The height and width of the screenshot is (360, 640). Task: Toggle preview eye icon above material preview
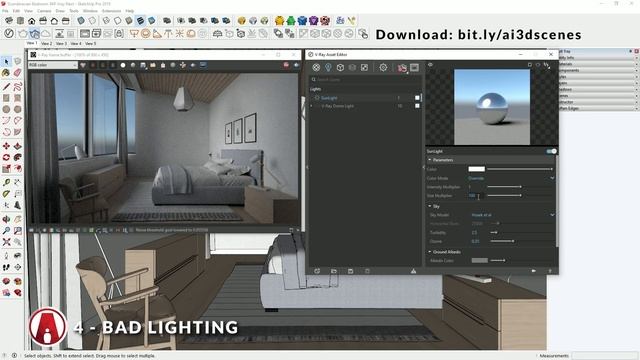tap(430, 64)
